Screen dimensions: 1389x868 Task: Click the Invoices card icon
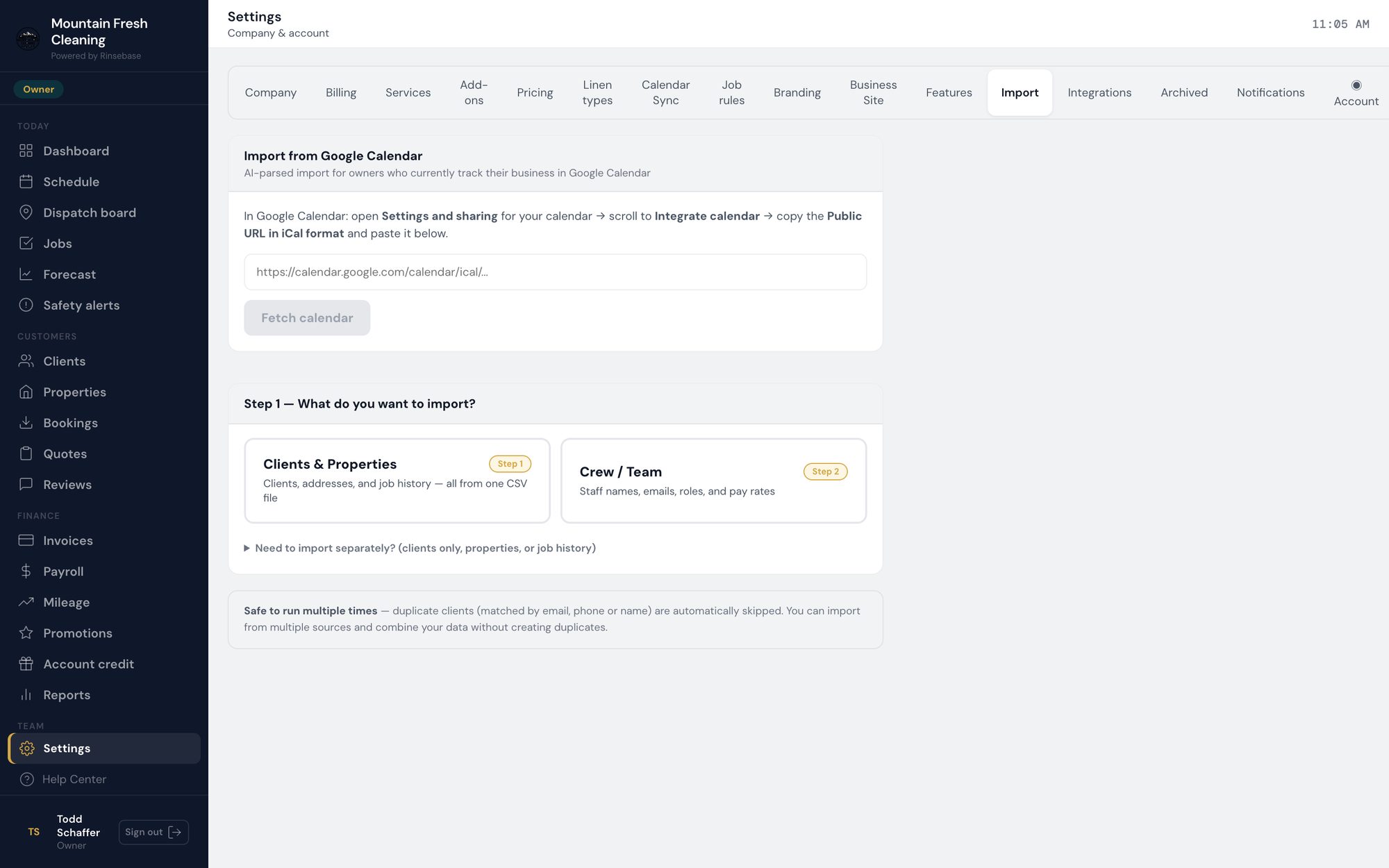coord(26,540)
